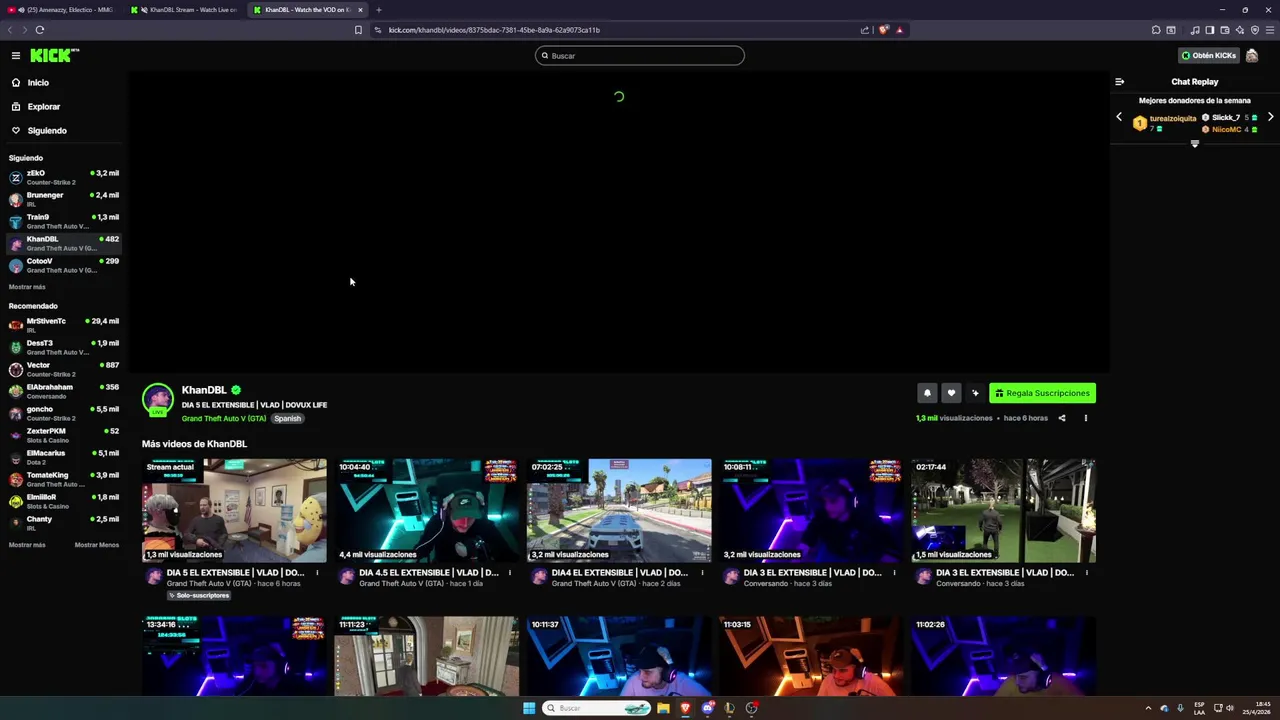The image size is (1280, 720).
Task: Reload the page
Action: click(40, 30)
